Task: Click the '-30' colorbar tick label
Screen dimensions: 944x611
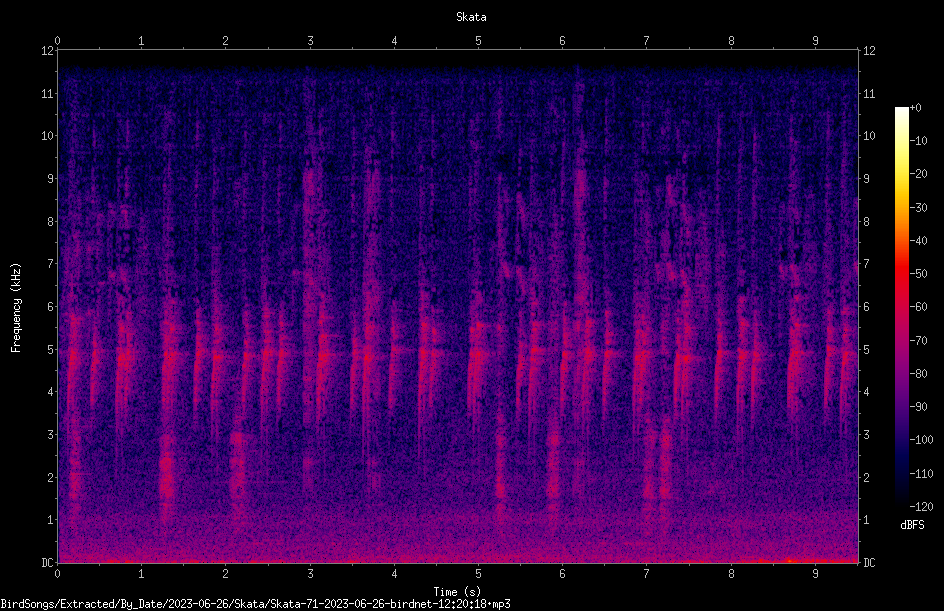Action: (x=919, y=208)
